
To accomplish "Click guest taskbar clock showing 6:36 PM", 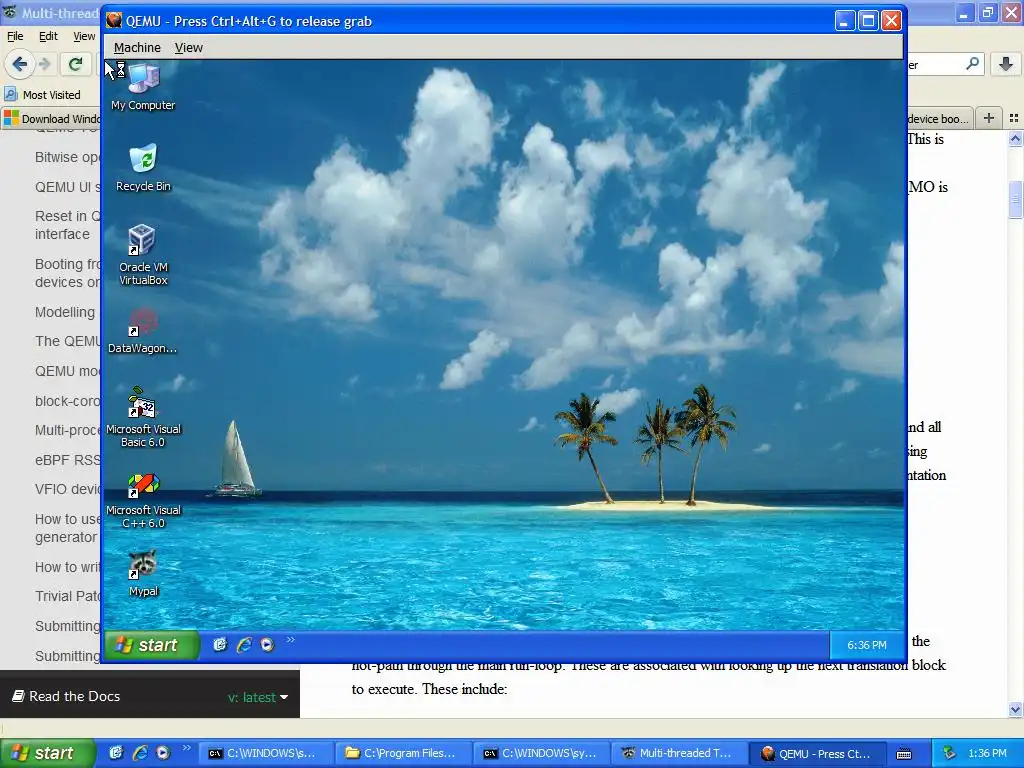I will pyautogui.click(x=867, y=645).
